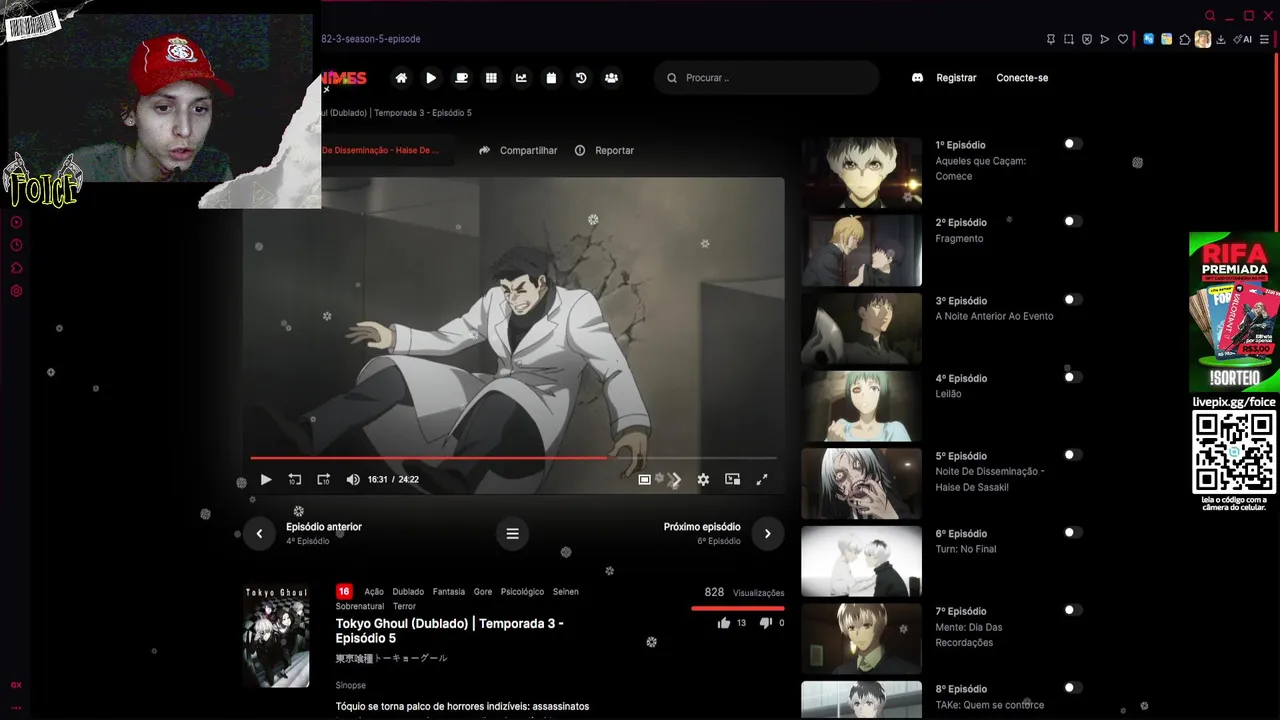
Task: Toggle watched switch for 1º Episódio
Action: point(1072,144)
